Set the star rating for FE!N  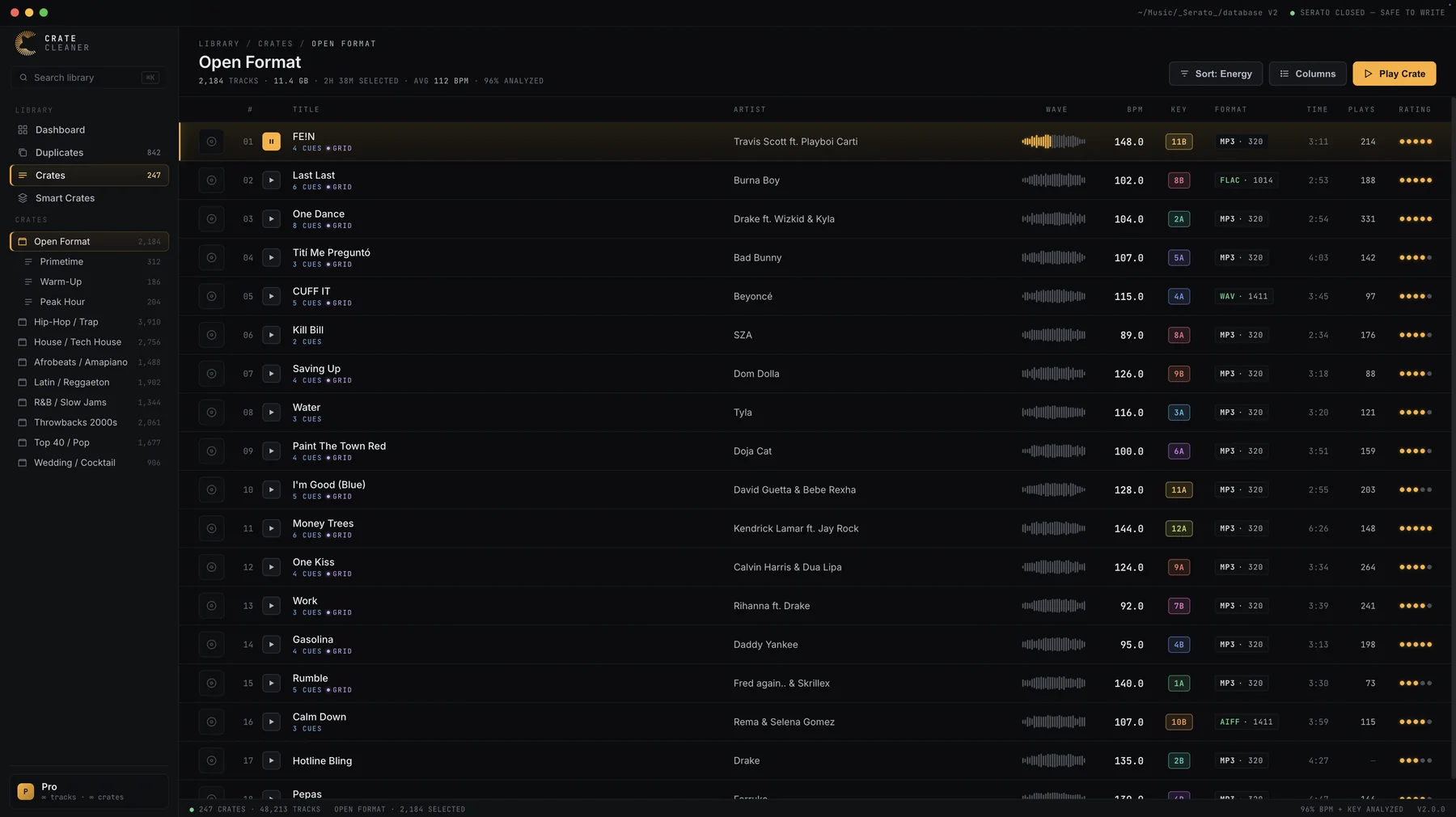tap(1416, 142)
